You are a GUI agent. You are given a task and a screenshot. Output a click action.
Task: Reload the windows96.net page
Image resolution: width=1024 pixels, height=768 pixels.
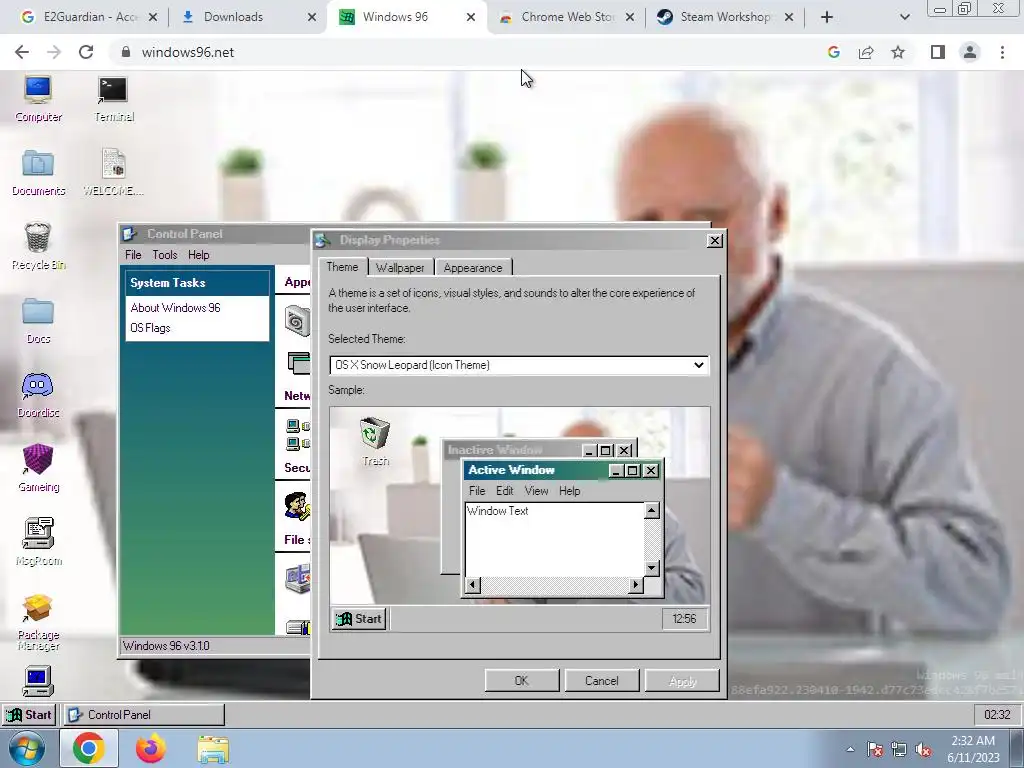pos(86,52)
